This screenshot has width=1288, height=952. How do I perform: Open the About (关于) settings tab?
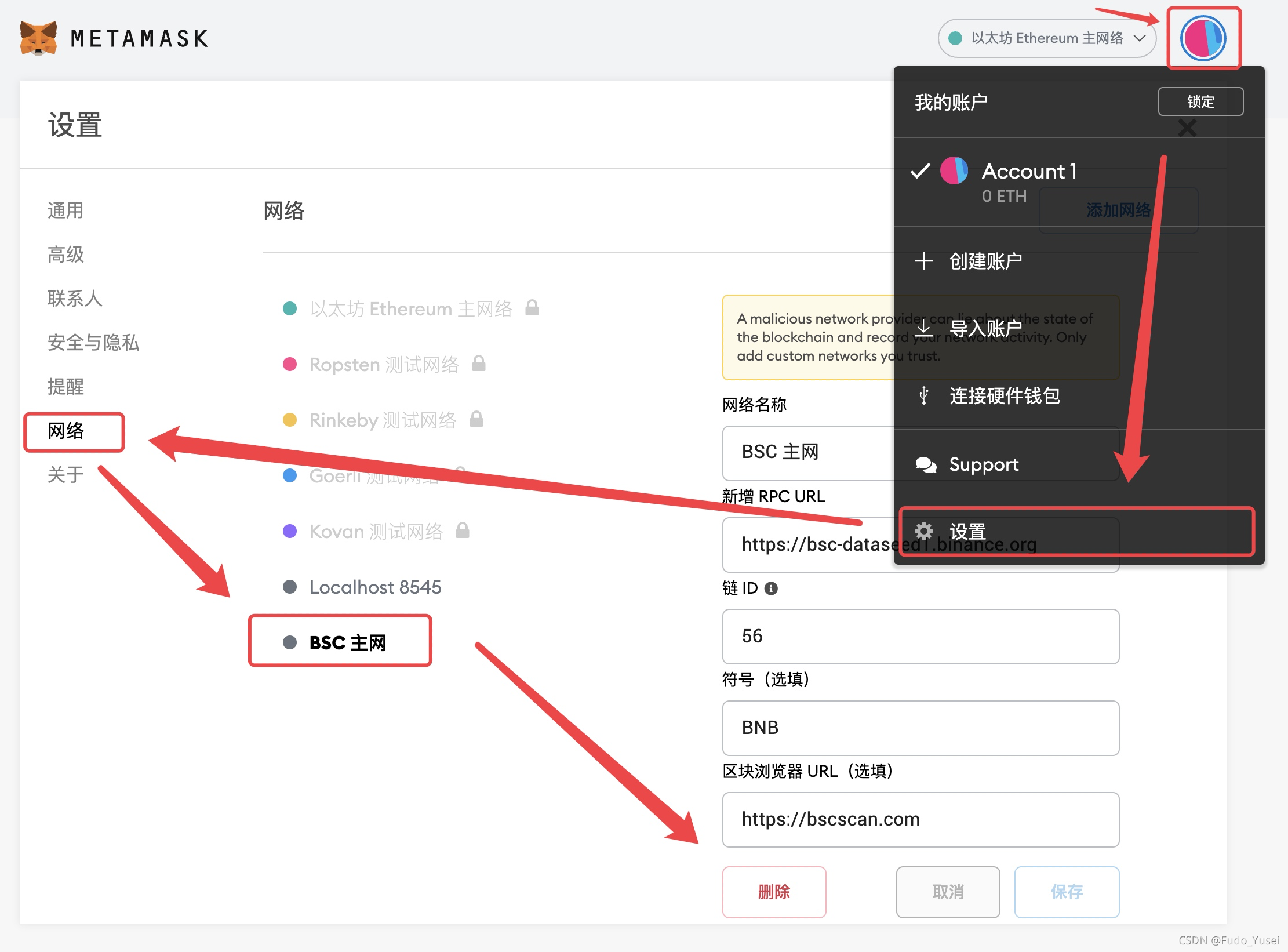(66, 474)
